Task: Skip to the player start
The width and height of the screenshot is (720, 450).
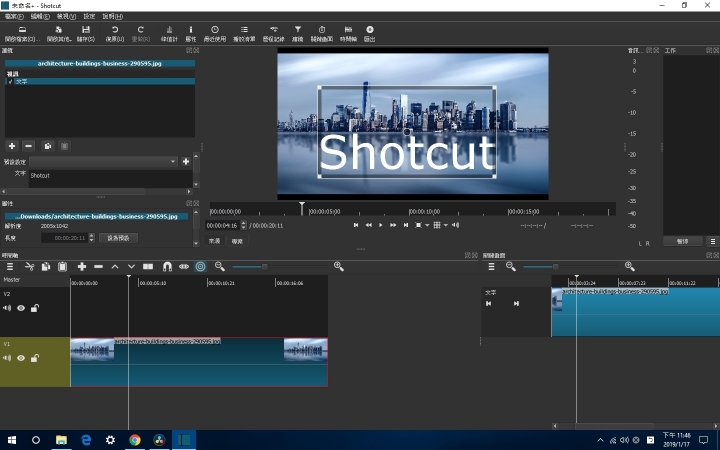Action: coord(356,225)
